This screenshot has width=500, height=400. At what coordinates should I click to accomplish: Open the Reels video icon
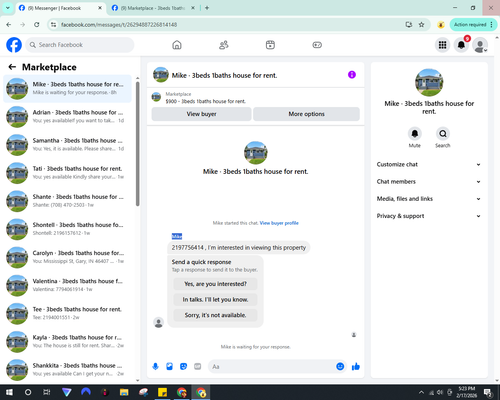pos(270,45)
